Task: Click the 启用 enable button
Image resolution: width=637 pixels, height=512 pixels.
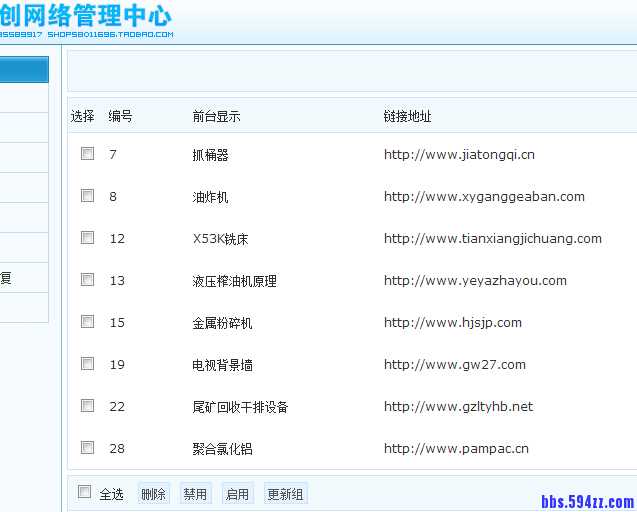Action: click(237, 494)
